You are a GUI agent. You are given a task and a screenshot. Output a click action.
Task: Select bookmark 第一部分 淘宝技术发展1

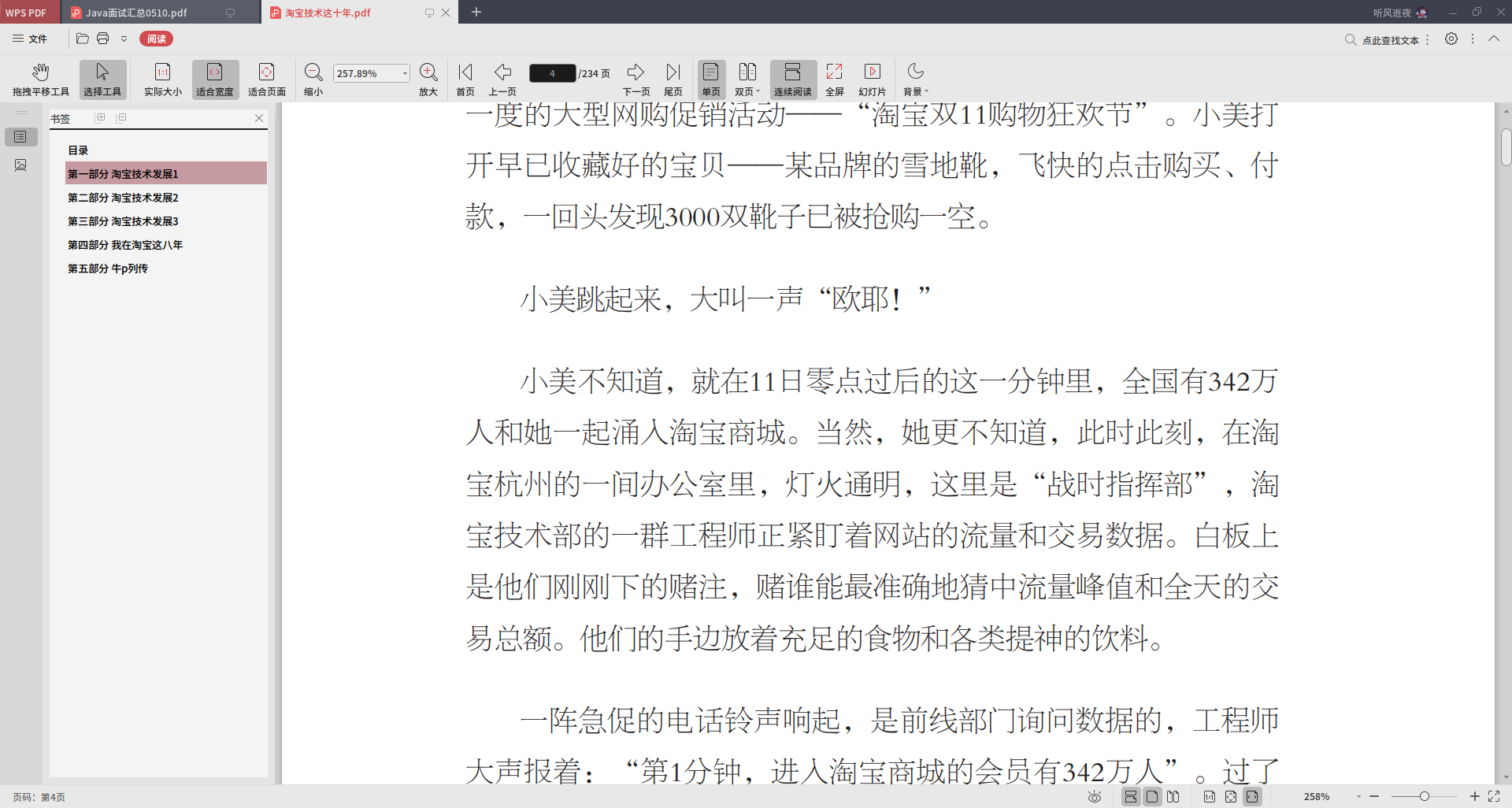(166, 173)
